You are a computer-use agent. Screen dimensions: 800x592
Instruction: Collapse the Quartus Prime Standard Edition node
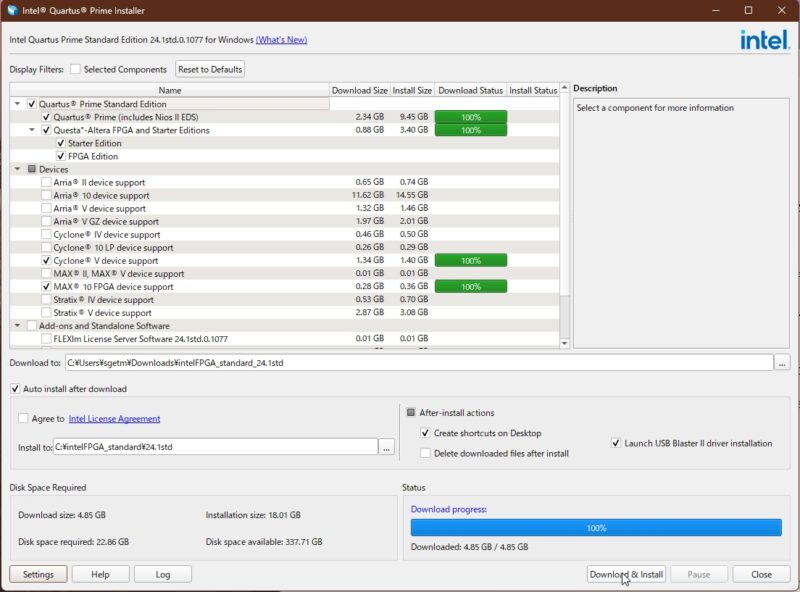click(x=17, y=104)
